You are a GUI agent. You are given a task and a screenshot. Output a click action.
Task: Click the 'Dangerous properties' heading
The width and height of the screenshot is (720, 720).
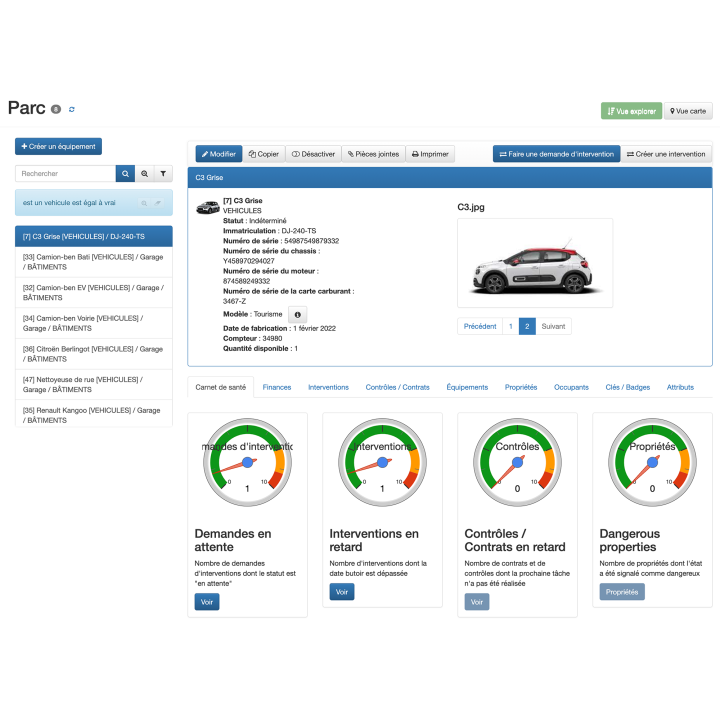coord(630,540)
